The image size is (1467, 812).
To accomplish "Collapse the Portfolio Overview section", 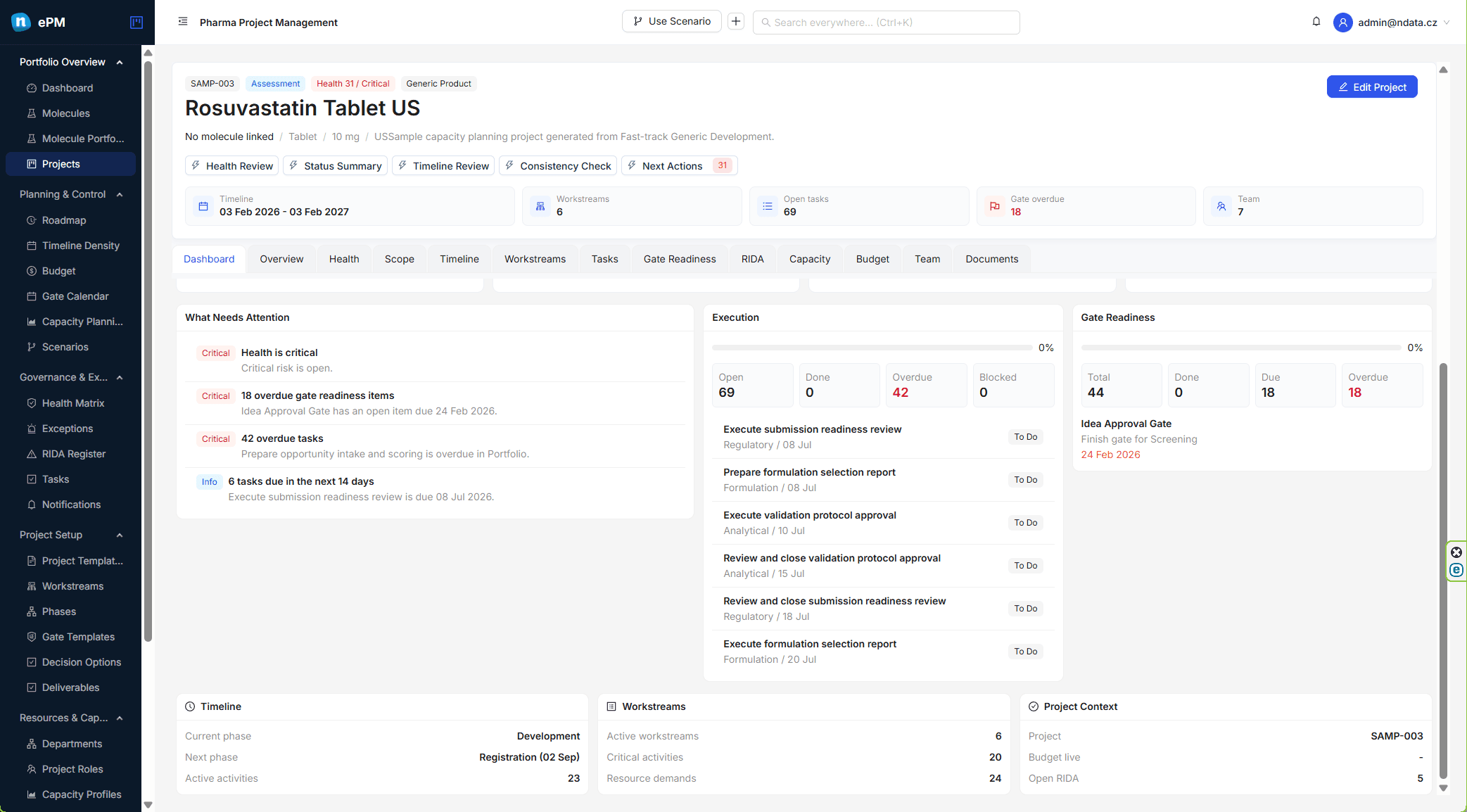I will 120,62.
